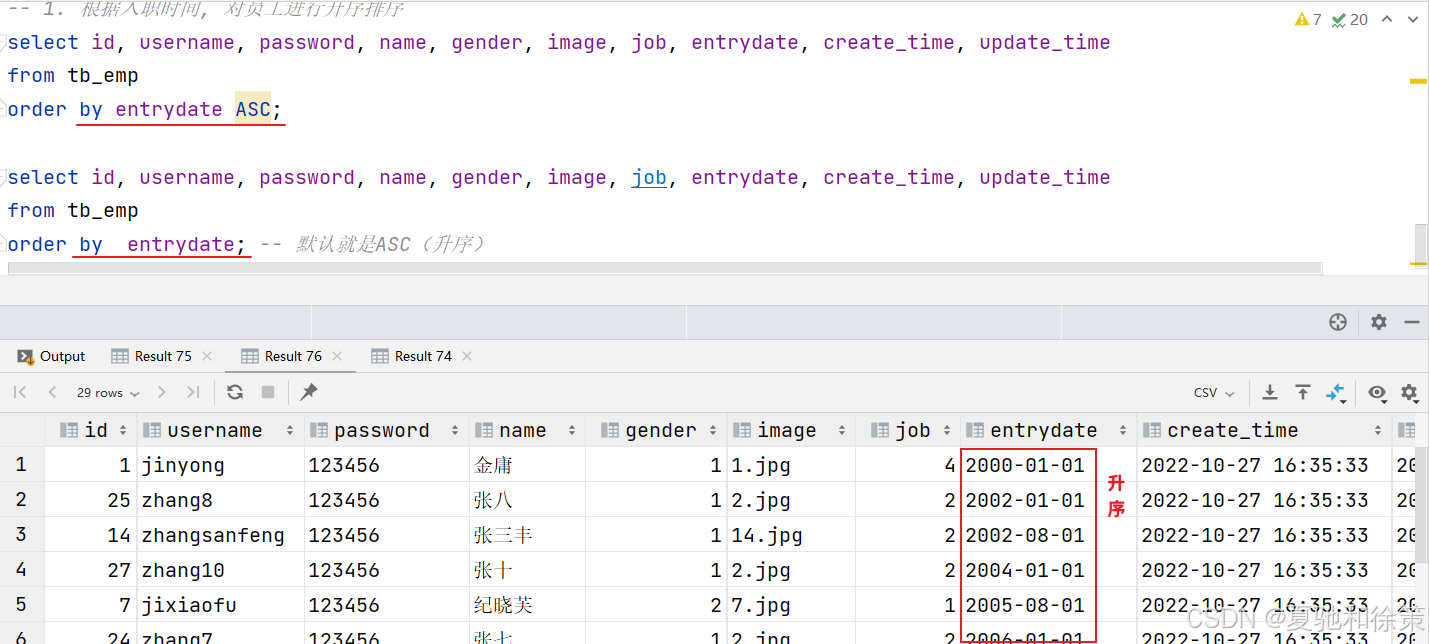Click the export data download icon

(1270, 392)
